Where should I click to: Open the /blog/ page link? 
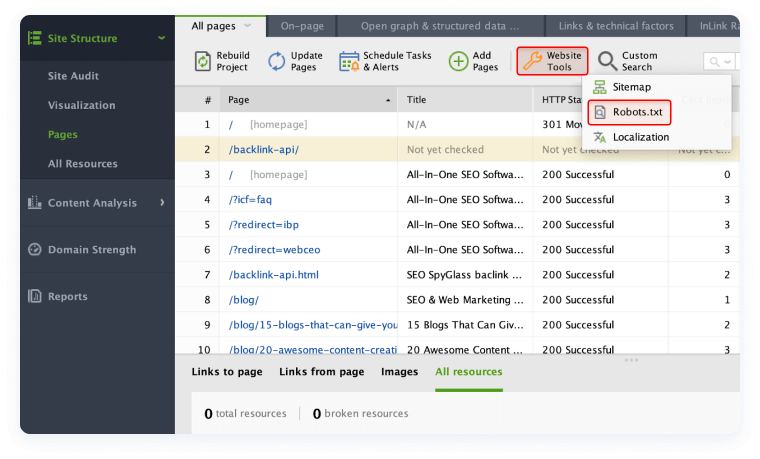(x=244, y=299)
